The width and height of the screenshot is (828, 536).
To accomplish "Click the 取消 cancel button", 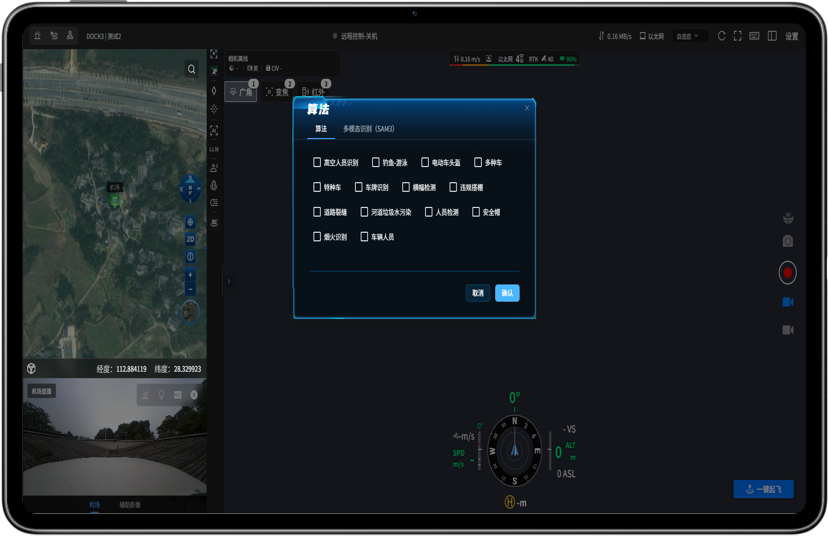I will pyautogui.click(x=478, y=293).
